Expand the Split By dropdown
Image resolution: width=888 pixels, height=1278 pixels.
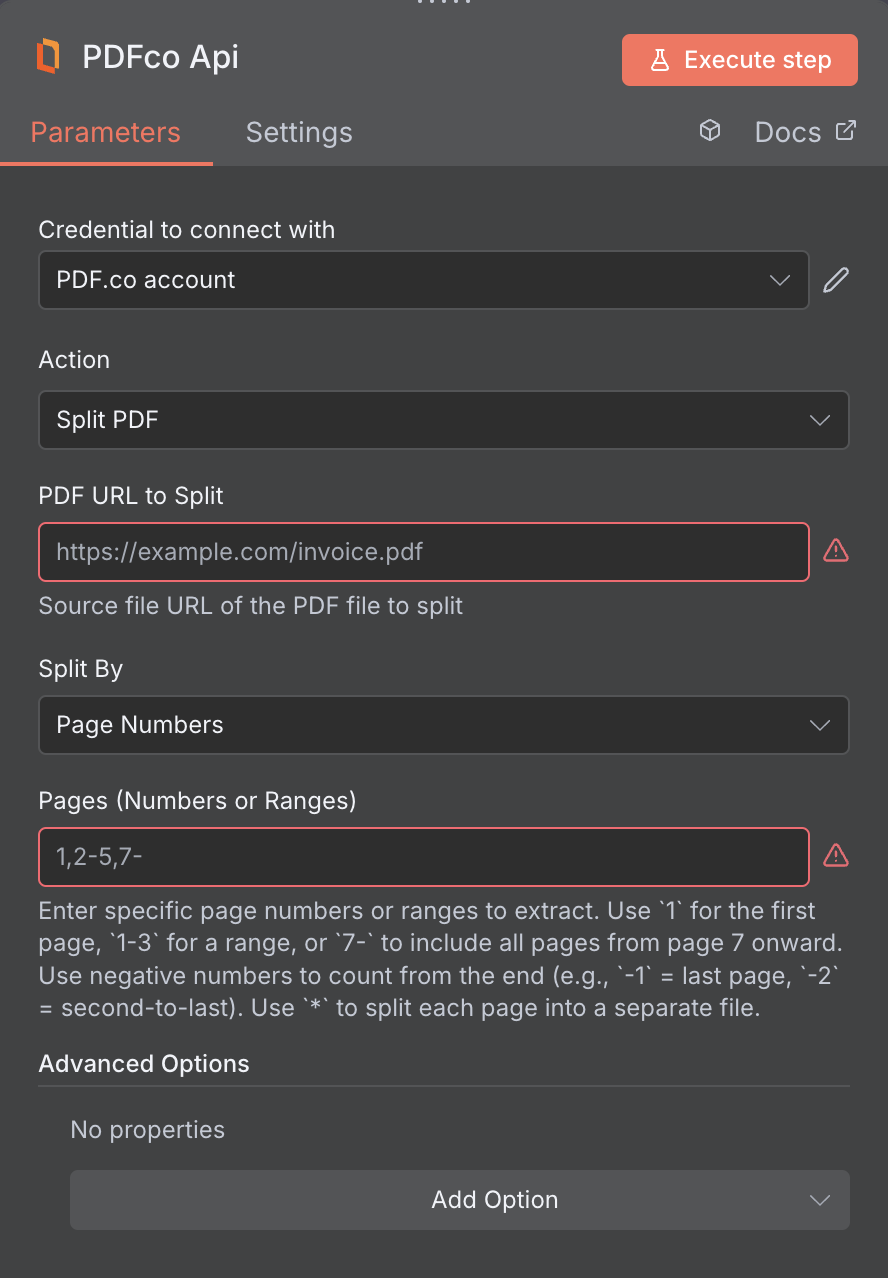(444, 725)
